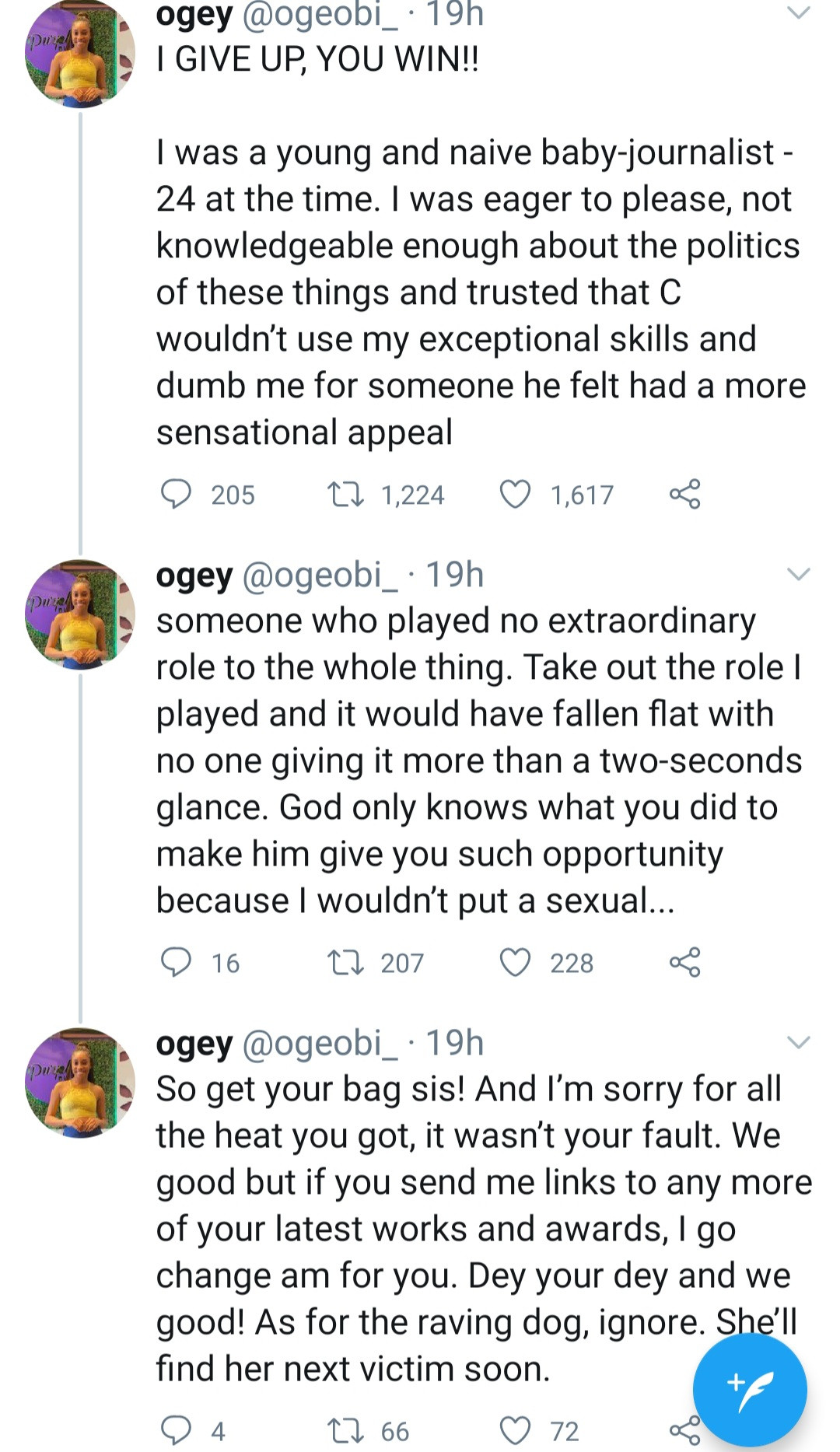Open ogey's profile from the third tweet's name

(x=194, y=1044)
